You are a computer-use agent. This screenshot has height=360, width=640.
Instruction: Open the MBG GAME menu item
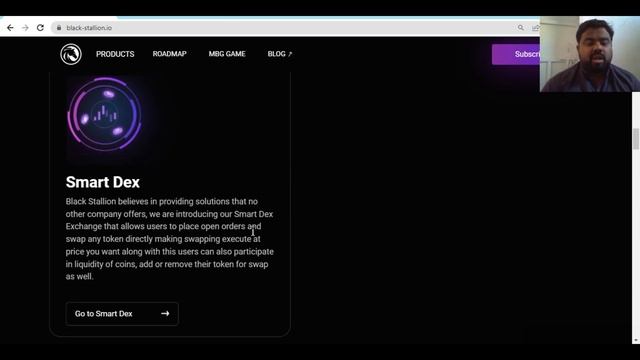[x=227, y=54]
